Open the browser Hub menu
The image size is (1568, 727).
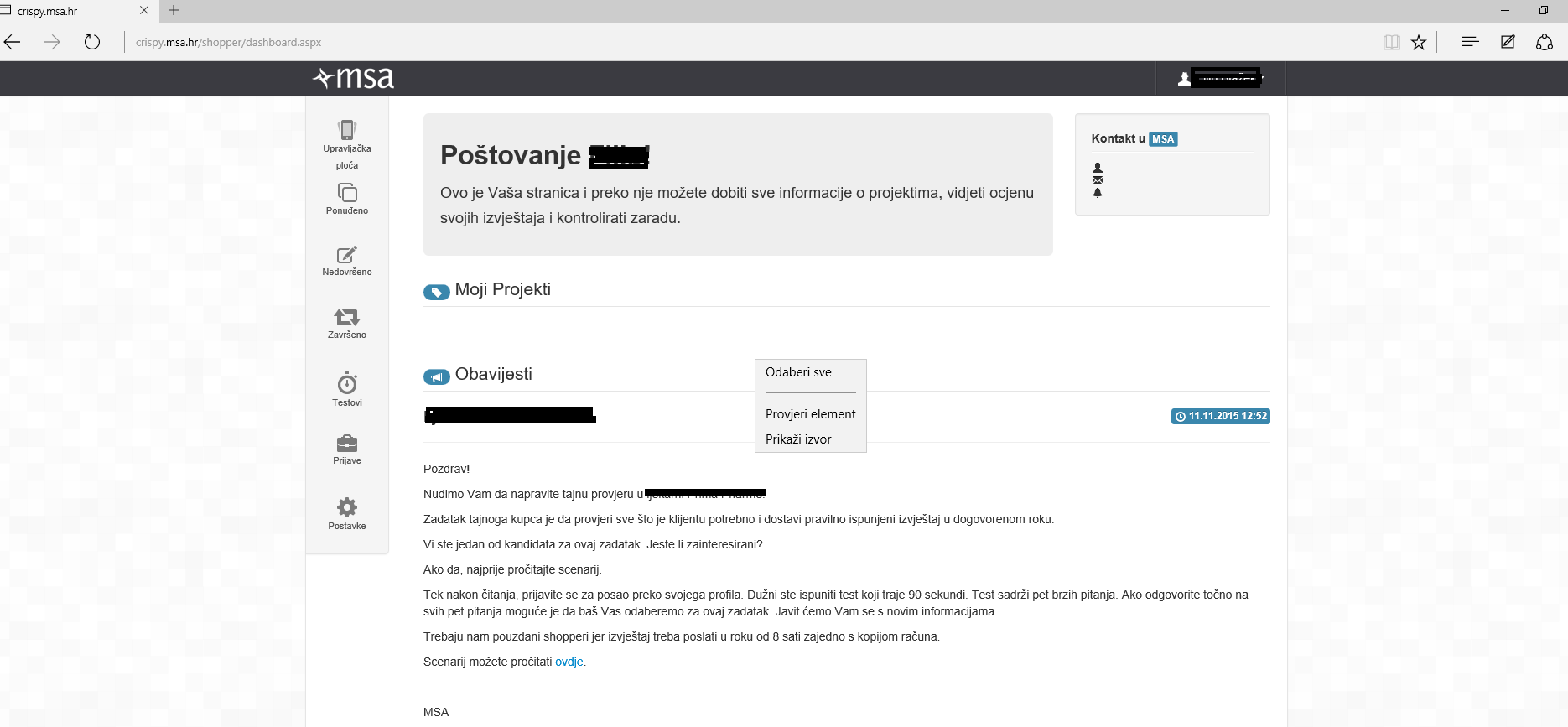(x=1470, y=41)
